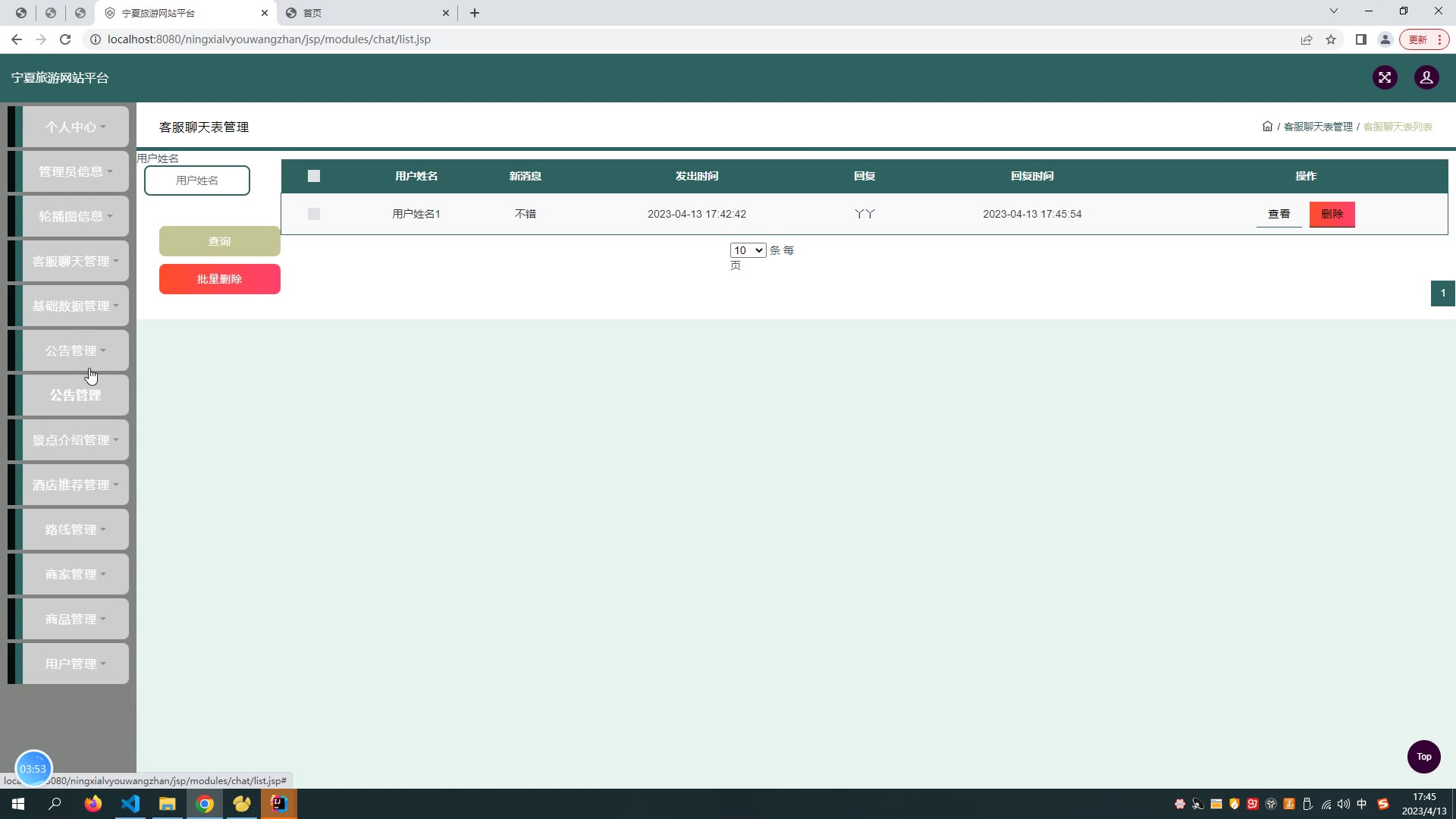Bookmark page with the star icon

tap(1331, 39)
